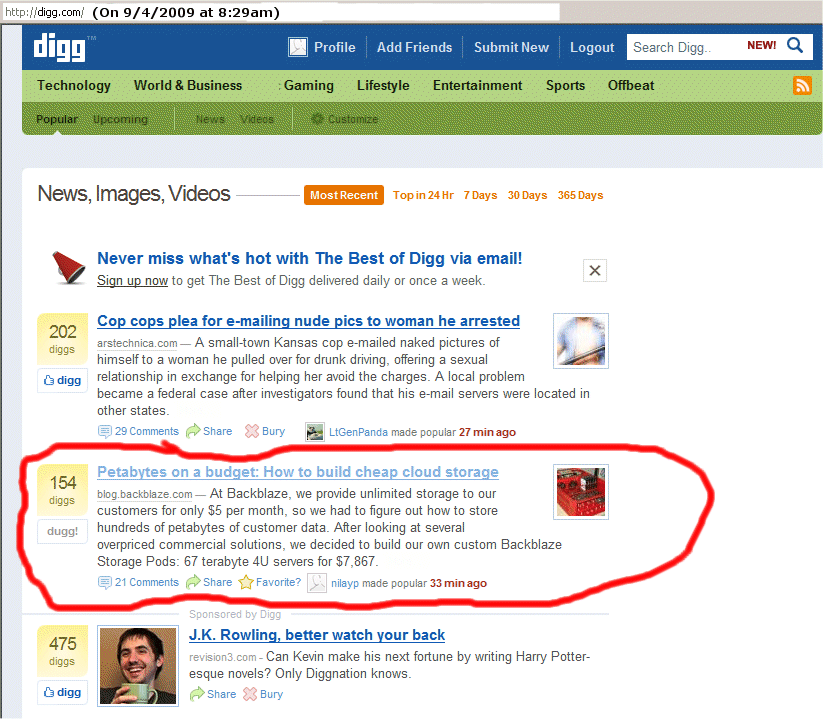Open the Lifestyle category
This screenshot has width=823, height=719.
383,86
